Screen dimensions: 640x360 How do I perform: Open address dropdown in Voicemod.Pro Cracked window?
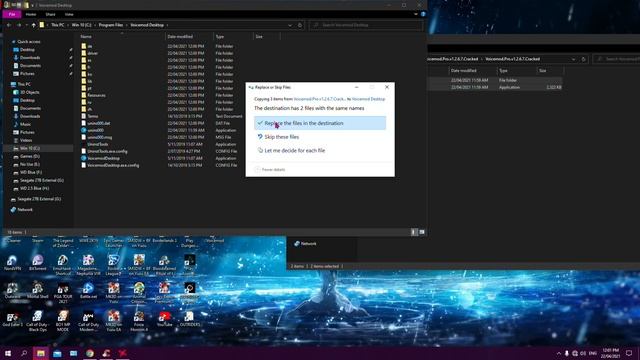tap(573, 59)
